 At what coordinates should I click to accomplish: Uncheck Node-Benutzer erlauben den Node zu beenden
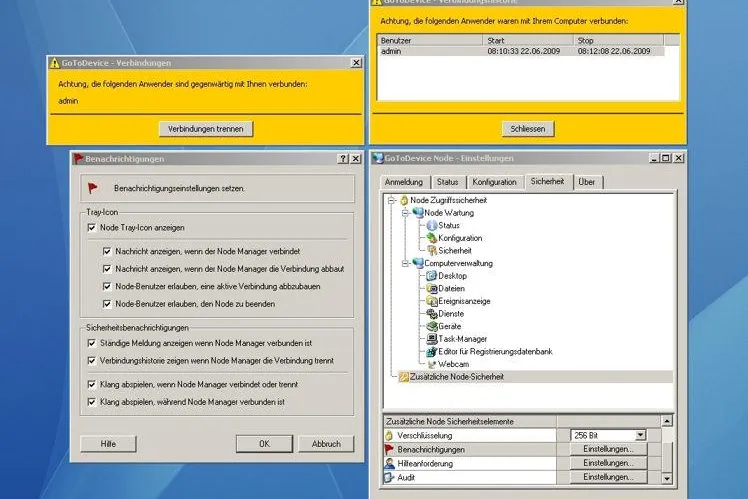[107, 304]
